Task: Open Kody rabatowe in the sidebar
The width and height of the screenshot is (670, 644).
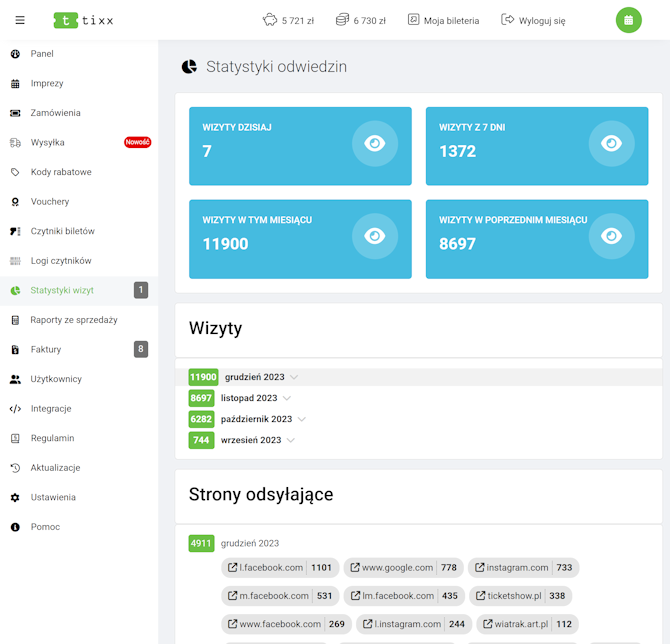Action: point(60,172)
